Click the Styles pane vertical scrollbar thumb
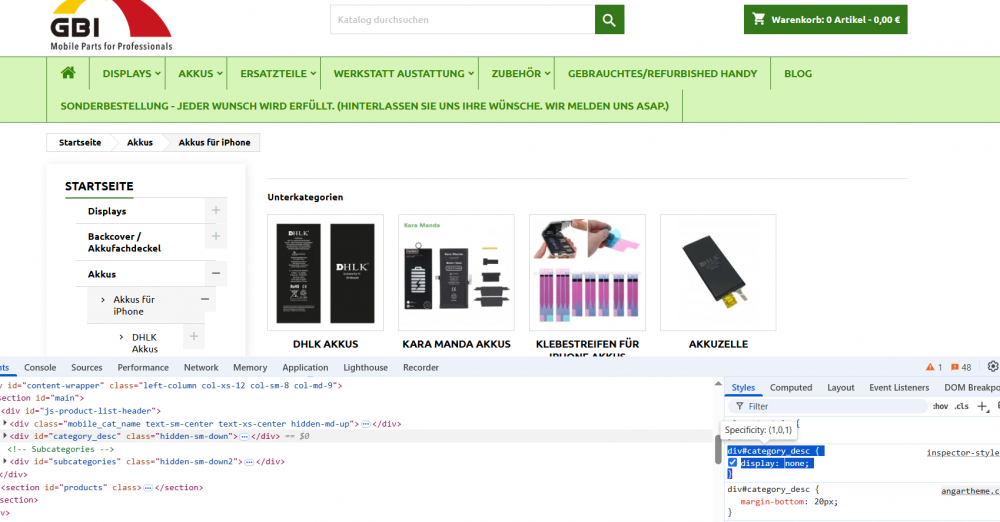The width and height of the screenshot is (1000, 522). pos(717,449)
